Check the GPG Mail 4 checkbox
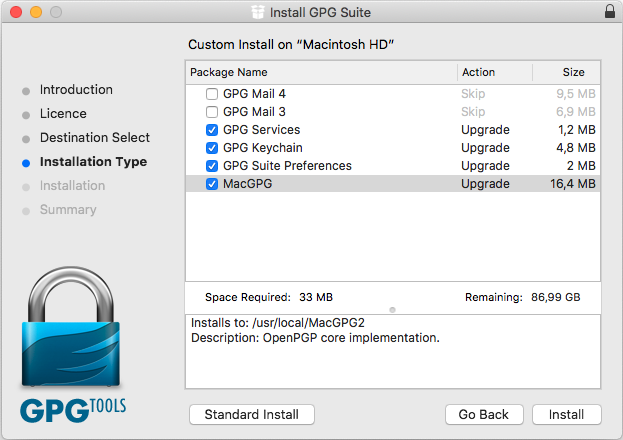This screenshot has width=623, height=440. click(212, 94)
